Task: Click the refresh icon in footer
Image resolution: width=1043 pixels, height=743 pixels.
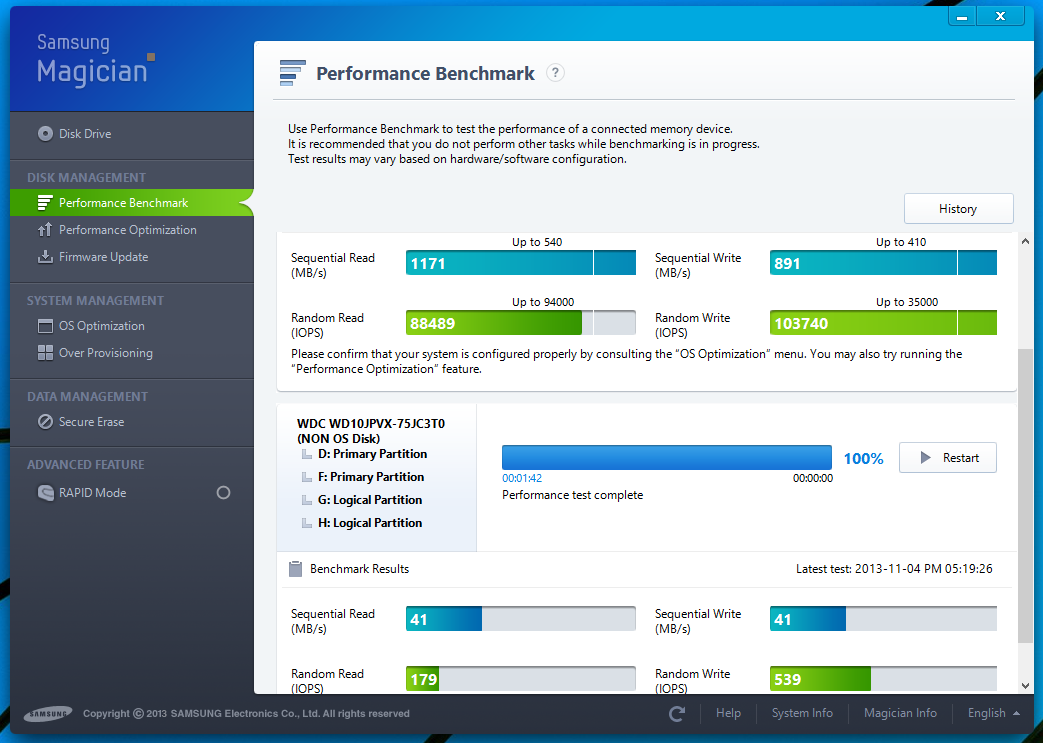Action: [x=677, y=714]
